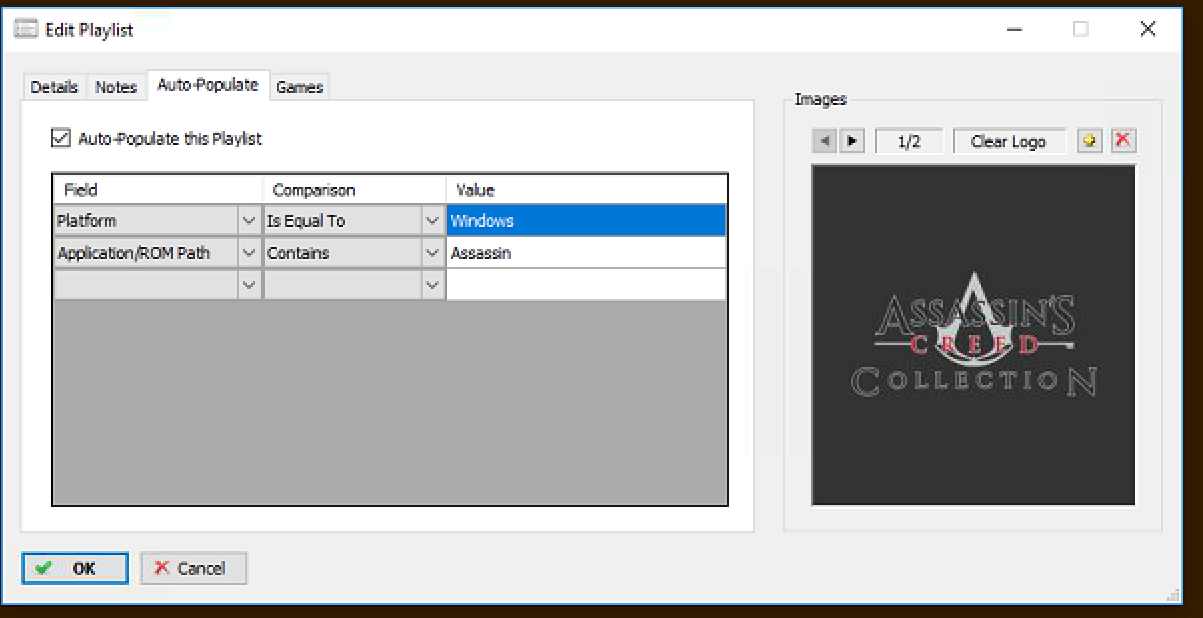Open the Is Equal To comparison dropdown
This screenshot has height=618, width=1203.
tap(432, 221)
